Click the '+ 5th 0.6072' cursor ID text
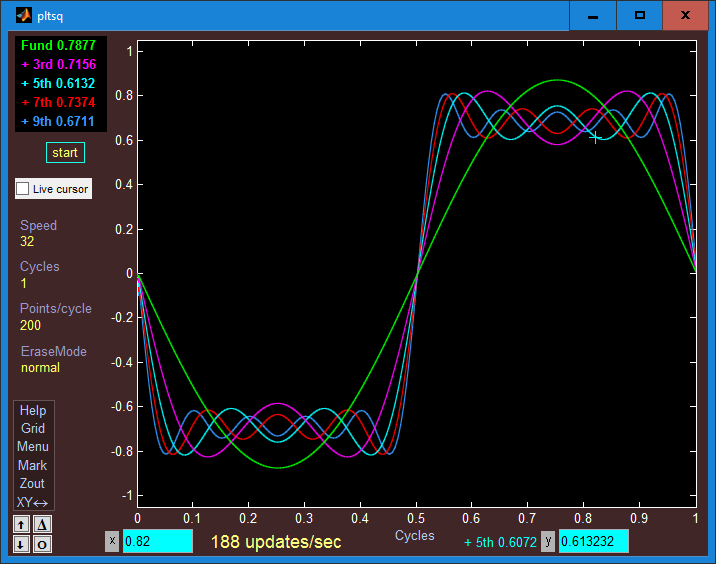Image resolution: width=716 pixels, height=564 pixels. pyautogui.click(x=500, y=542)
